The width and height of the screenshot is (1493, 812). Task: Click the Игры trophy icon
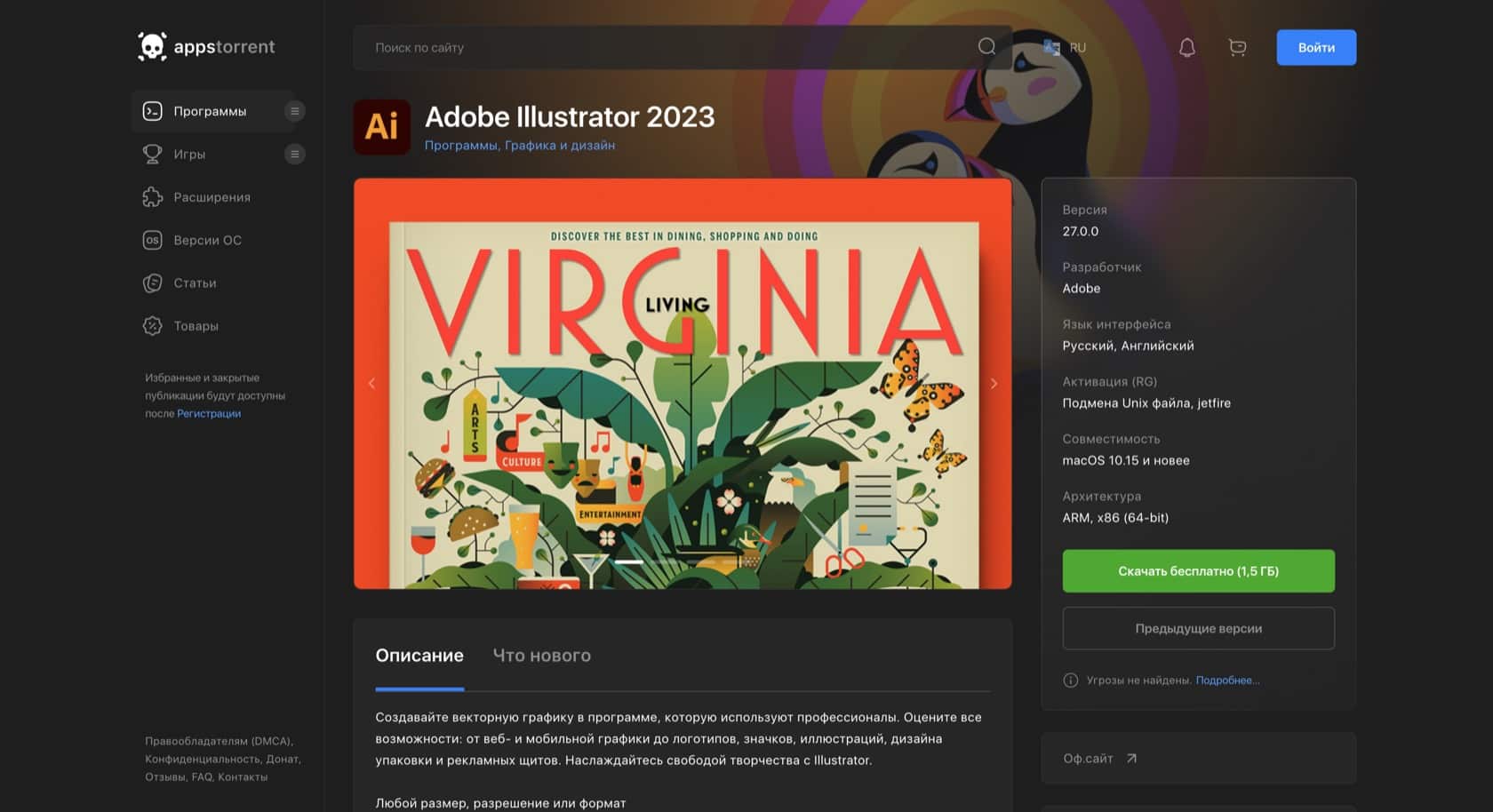[153, 154]
